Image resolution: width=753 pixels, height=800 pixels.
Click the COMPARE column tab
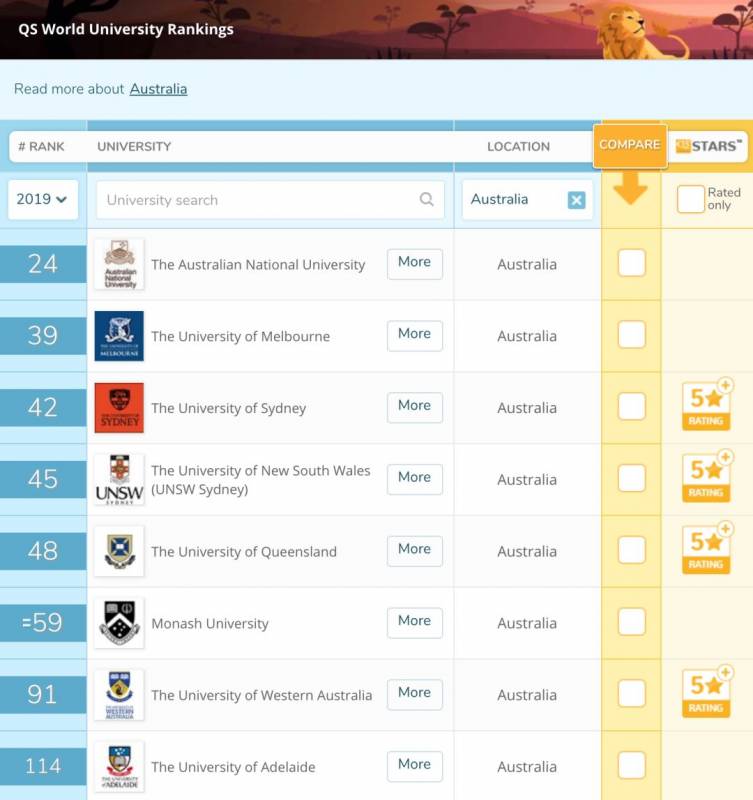pyautogui.click(x=629, y=145)
